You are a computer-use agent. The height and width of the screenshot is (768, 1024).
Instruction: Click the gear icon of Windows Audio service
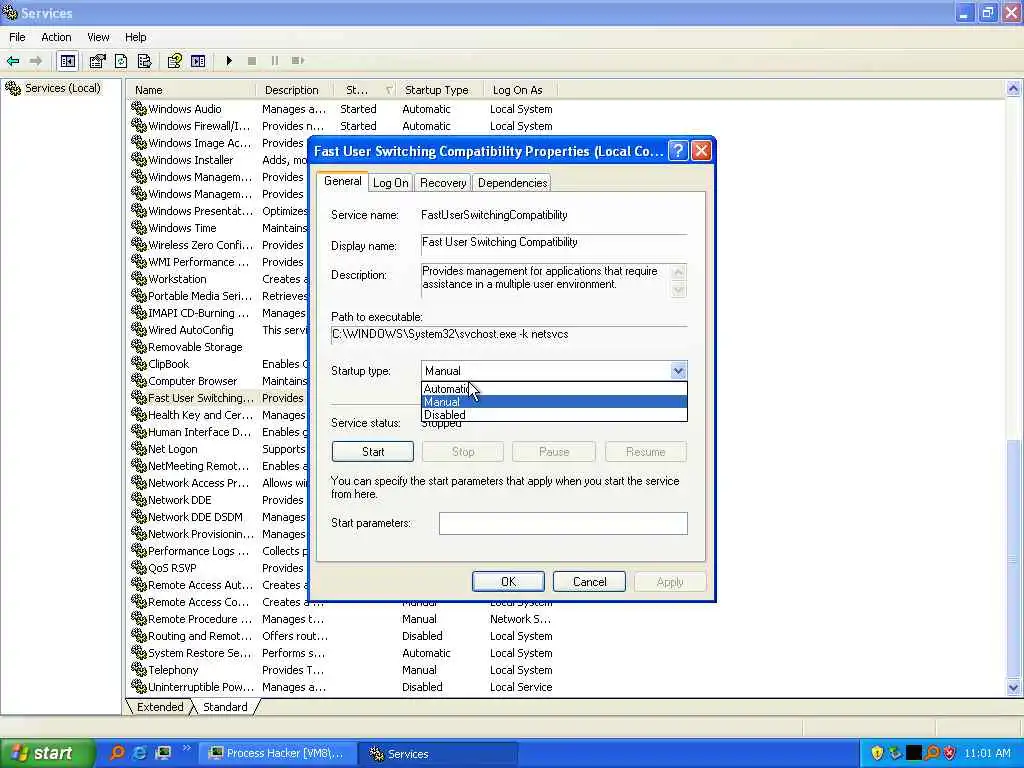click(138, 108)
